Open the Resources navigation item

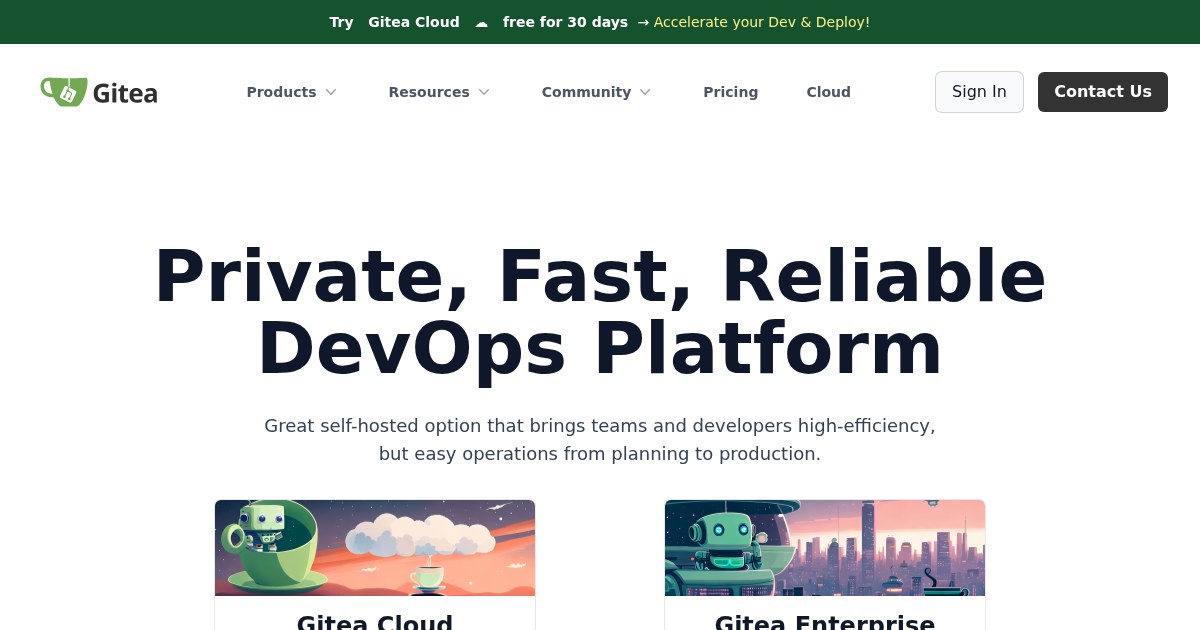(x=439, y=92)
